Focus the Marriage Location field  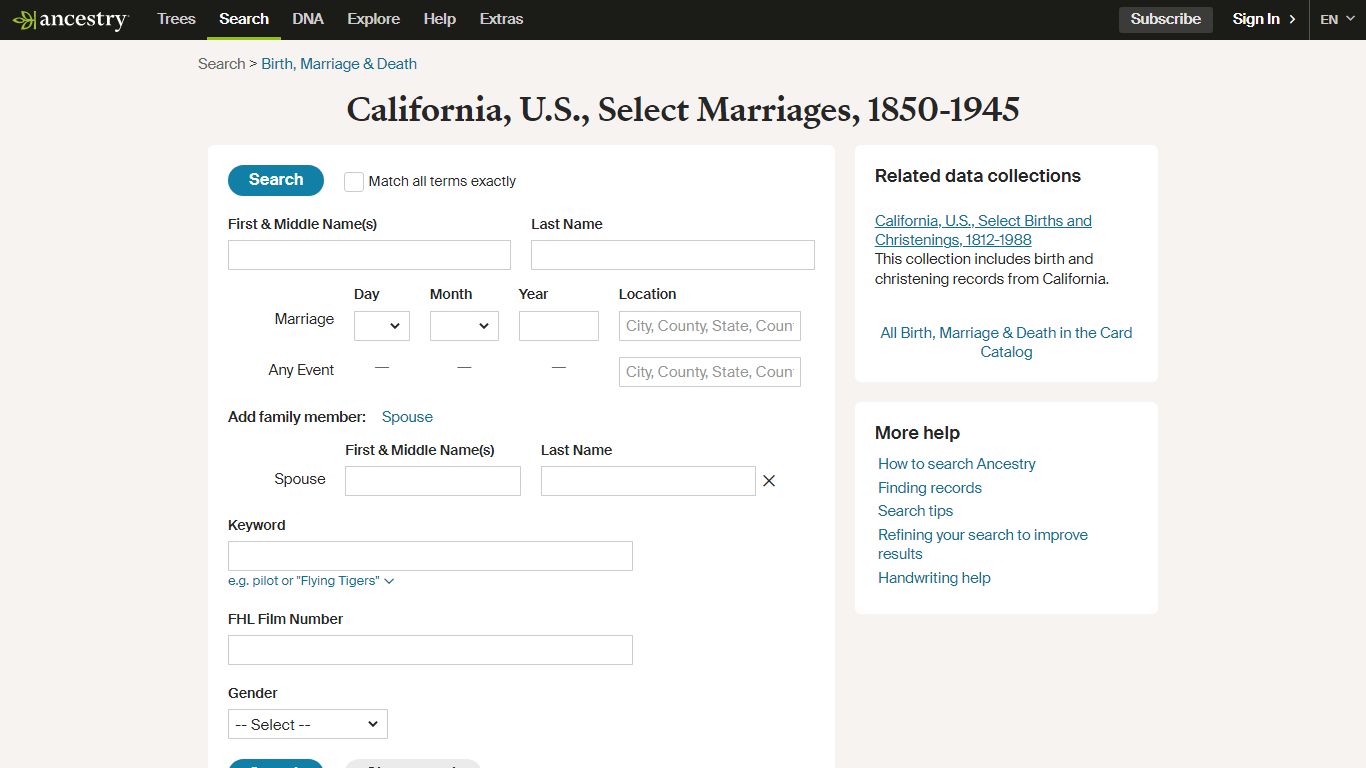[x=710, y=326]
